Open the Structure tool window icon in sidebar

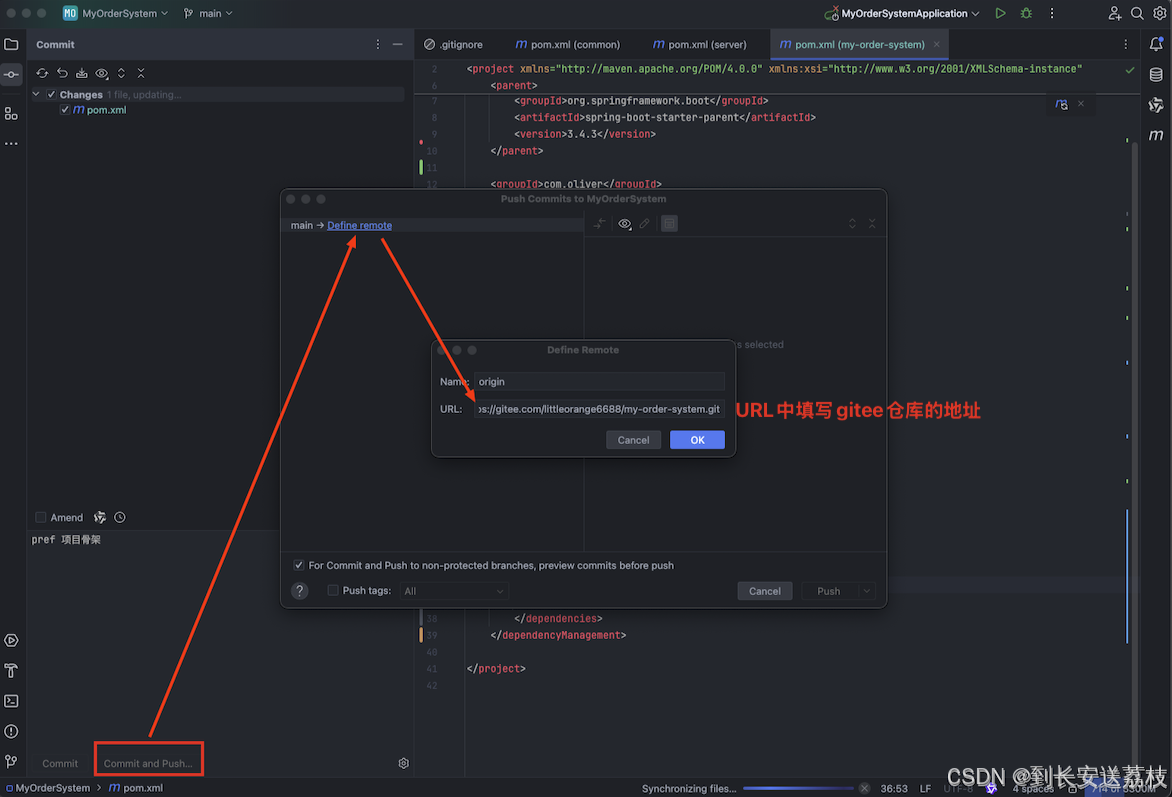tap(11, 113)
